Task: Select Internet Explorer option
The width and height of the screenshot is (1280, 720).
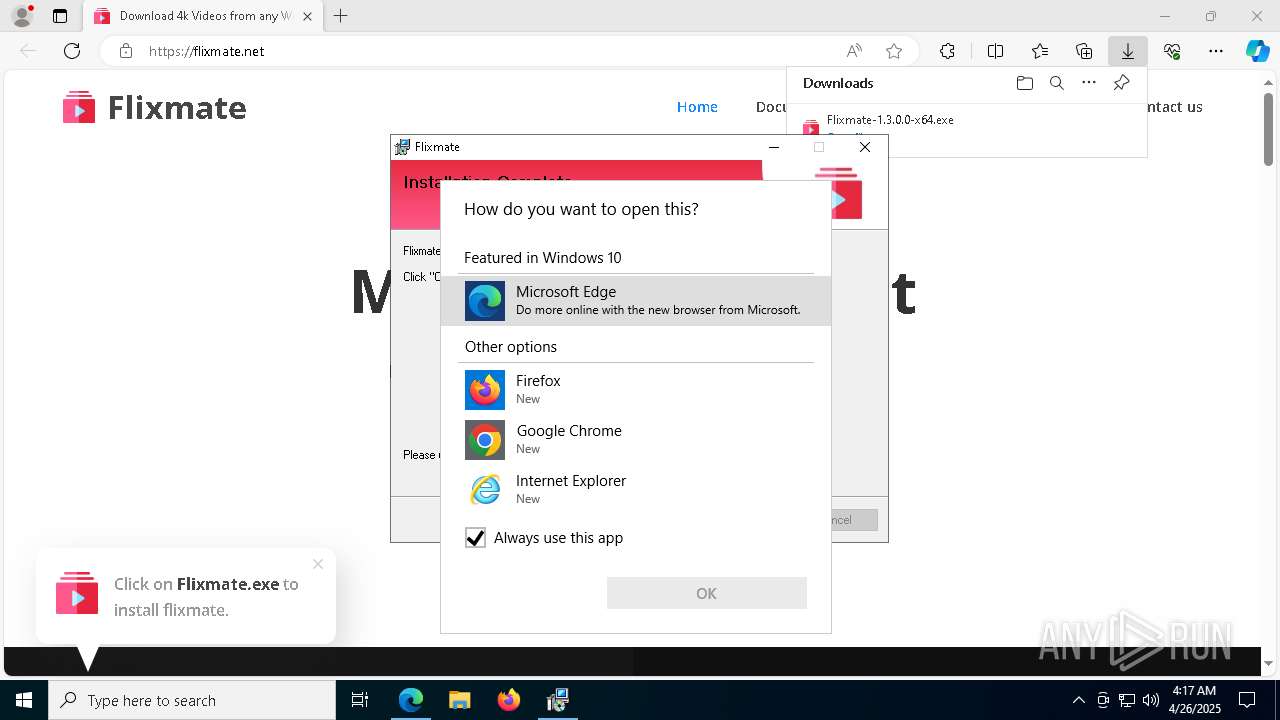Action: 636,489
